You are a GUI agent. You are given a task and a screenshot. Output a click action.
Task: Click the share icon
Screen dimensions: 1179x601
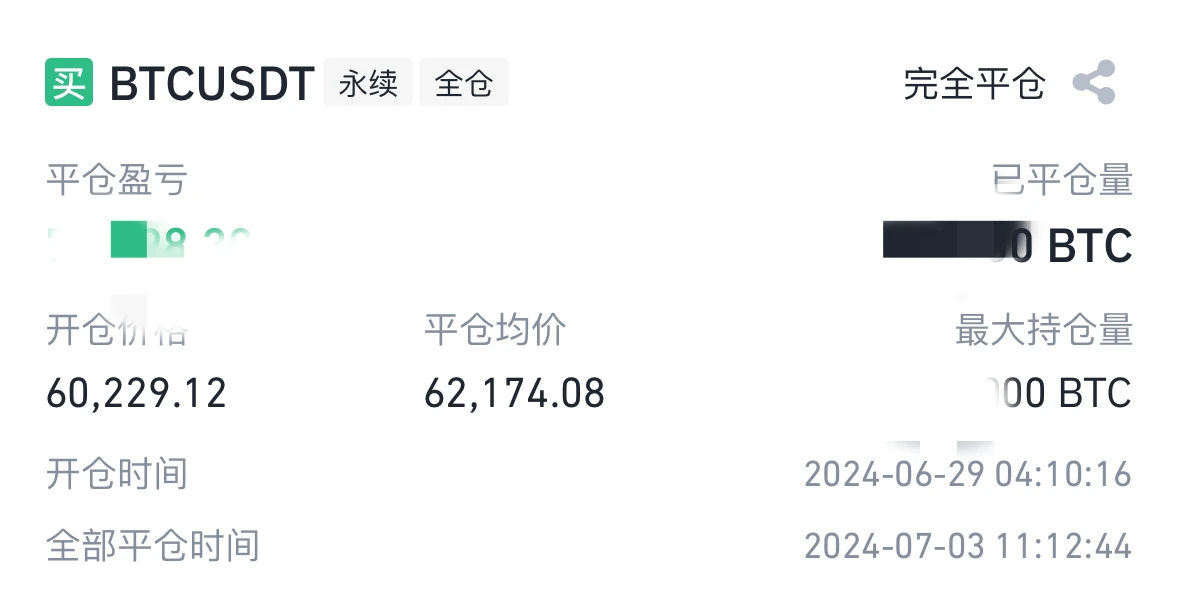tap(1094, 83)
